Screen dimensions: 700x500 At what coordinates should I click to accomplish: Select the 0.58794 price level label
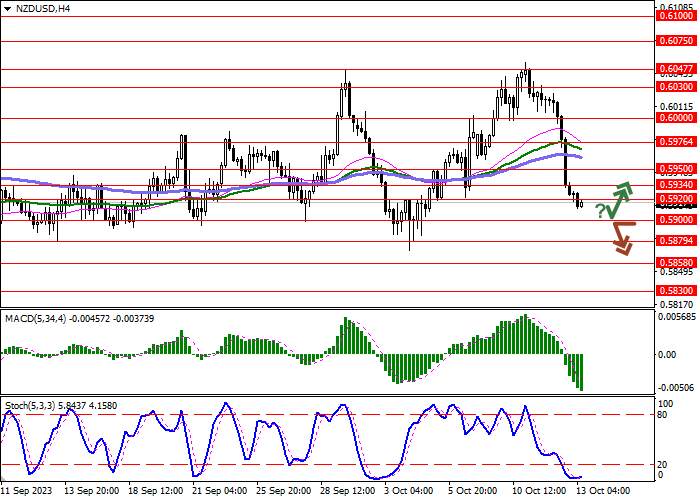[677, 241]
